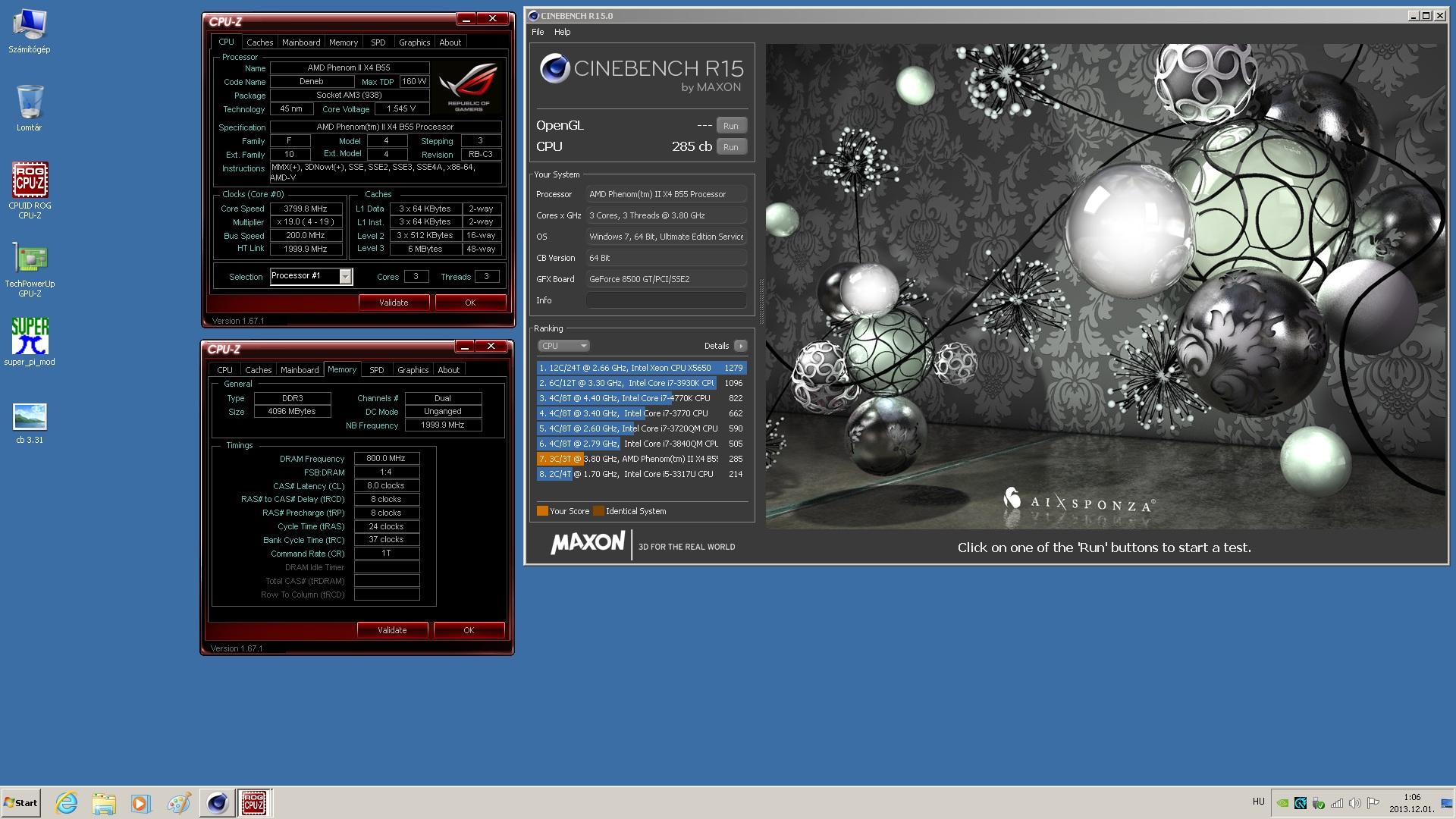Select ranking entry Intel Xeon CPU X5650
This screenshot has width=1456, height=819.
[x=642, y=368]
